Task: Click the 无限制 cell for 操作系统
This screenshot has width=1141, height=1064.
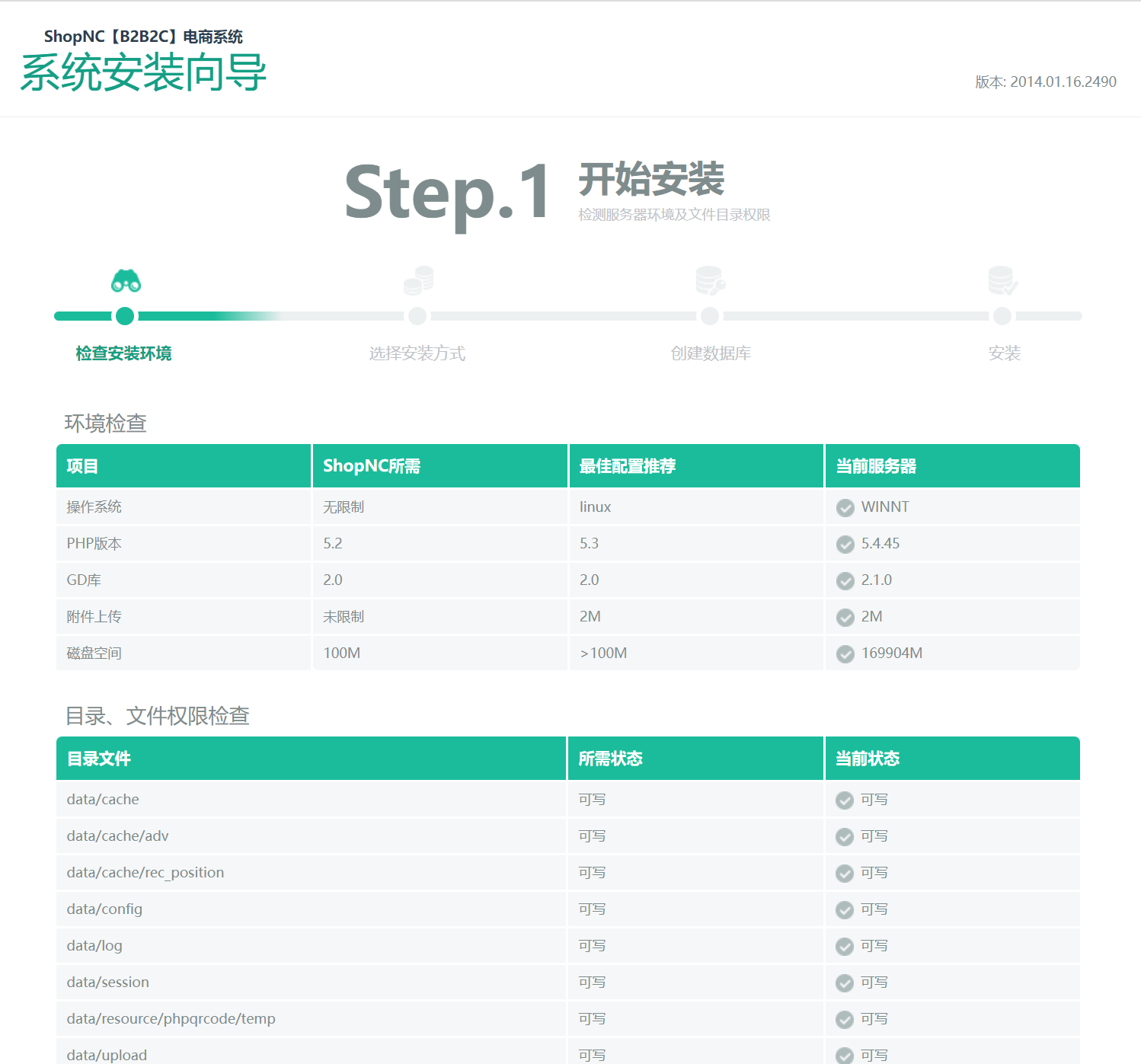Action: tap(344, 507)
